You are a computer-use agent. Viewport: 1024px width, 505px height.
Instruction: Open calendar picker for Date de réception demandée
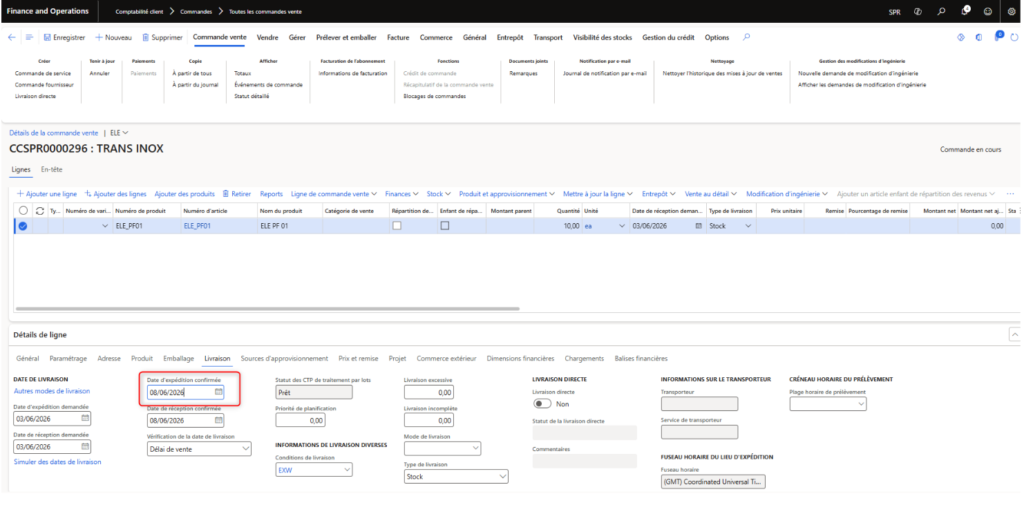86,446
